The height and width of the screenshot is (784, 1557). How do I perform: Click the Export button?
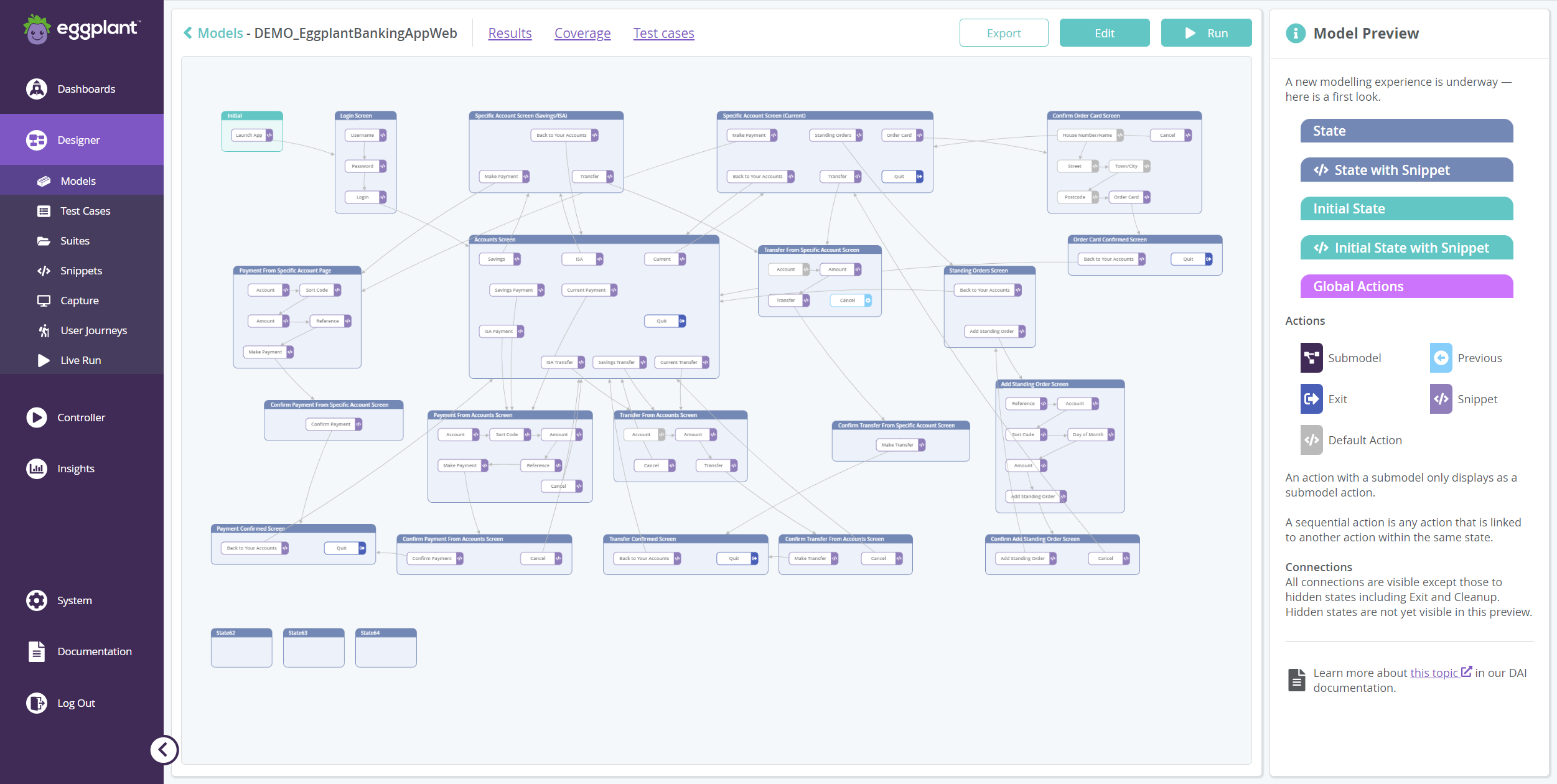point(1004,33)
